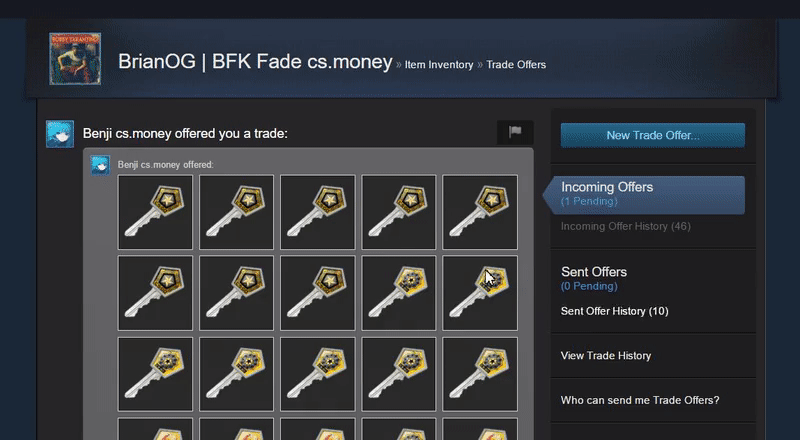Screen dimensions: 800x440
Task: Open the Incoming Offers tab
Action: [644, 194]
